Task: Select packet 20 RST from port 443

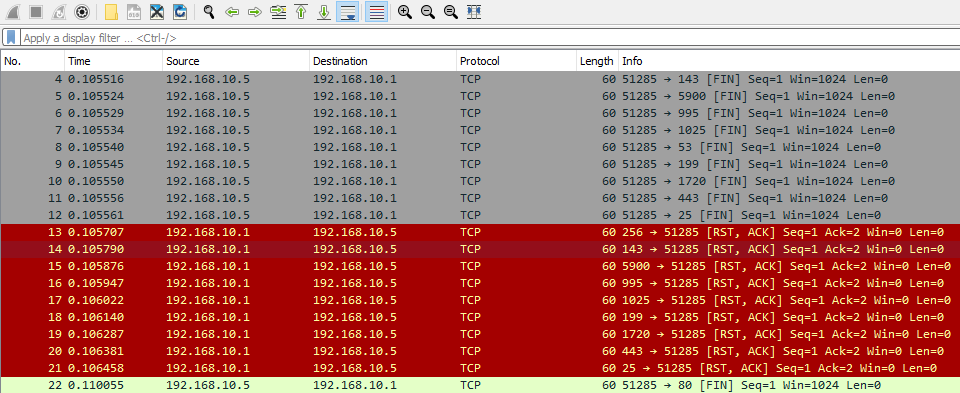Action: (x=480, y=351)
